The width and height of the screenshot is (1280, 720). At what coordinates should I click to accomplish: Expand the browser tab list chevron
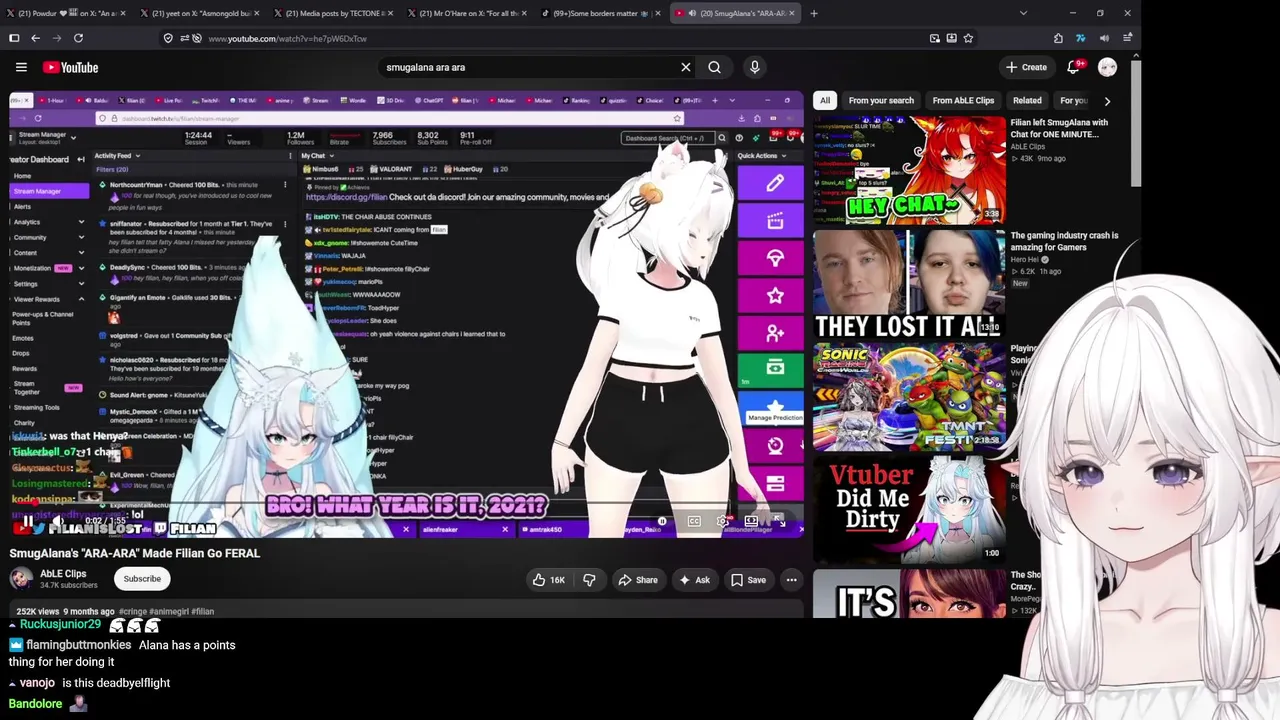(1023, 13)
